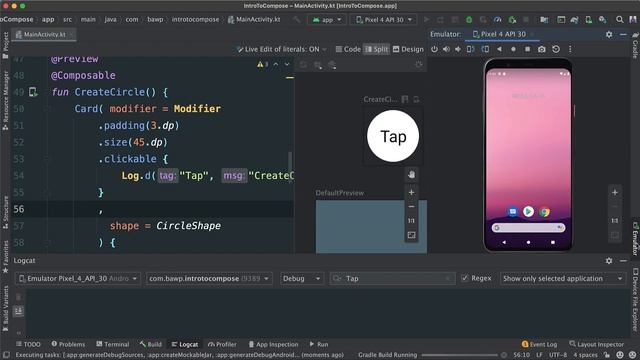This screenshot has height=360, width=640.
Task: Zoom in the emulator view
Action: click(615, 192)
